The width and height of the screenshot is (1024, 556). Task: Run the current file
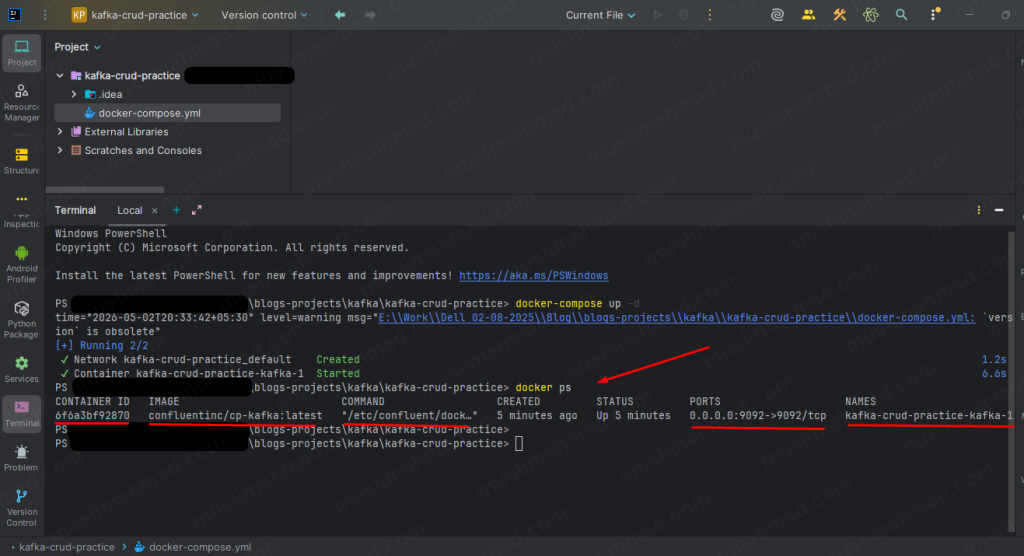(657, 14)
